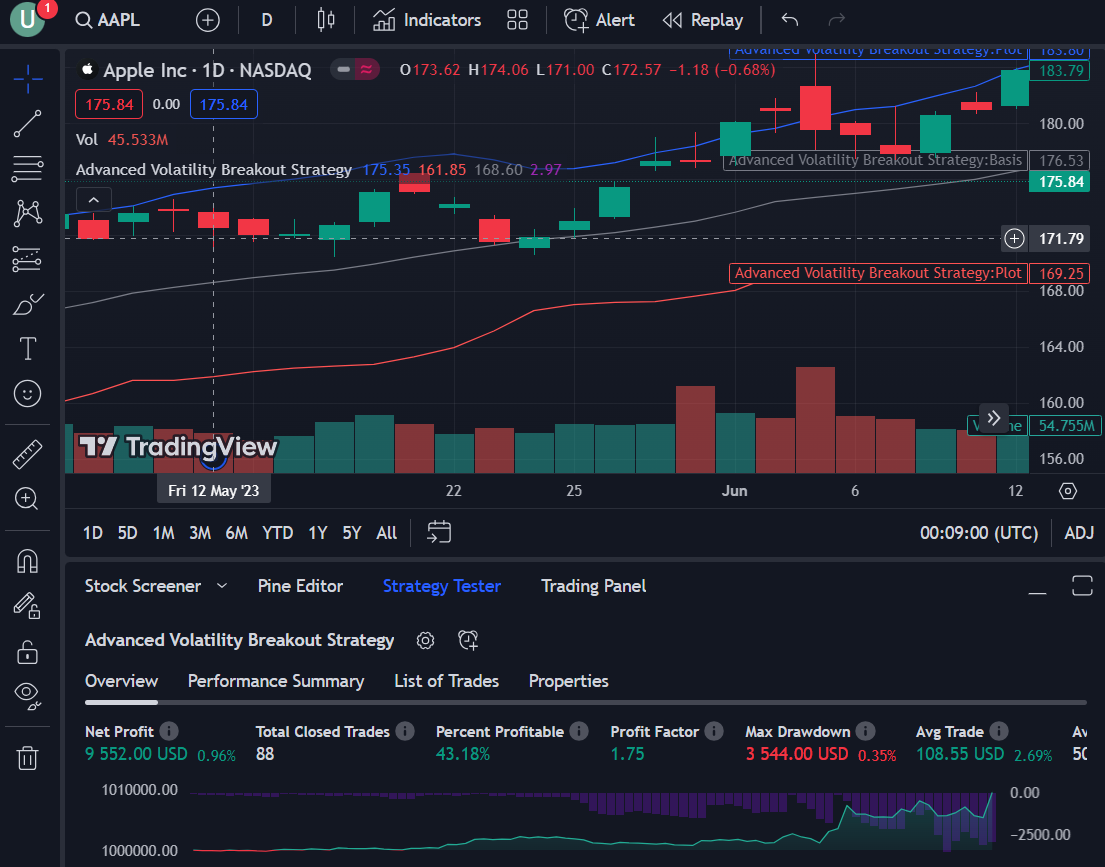Click the trash icon to remove drawings

click(27, 758)
